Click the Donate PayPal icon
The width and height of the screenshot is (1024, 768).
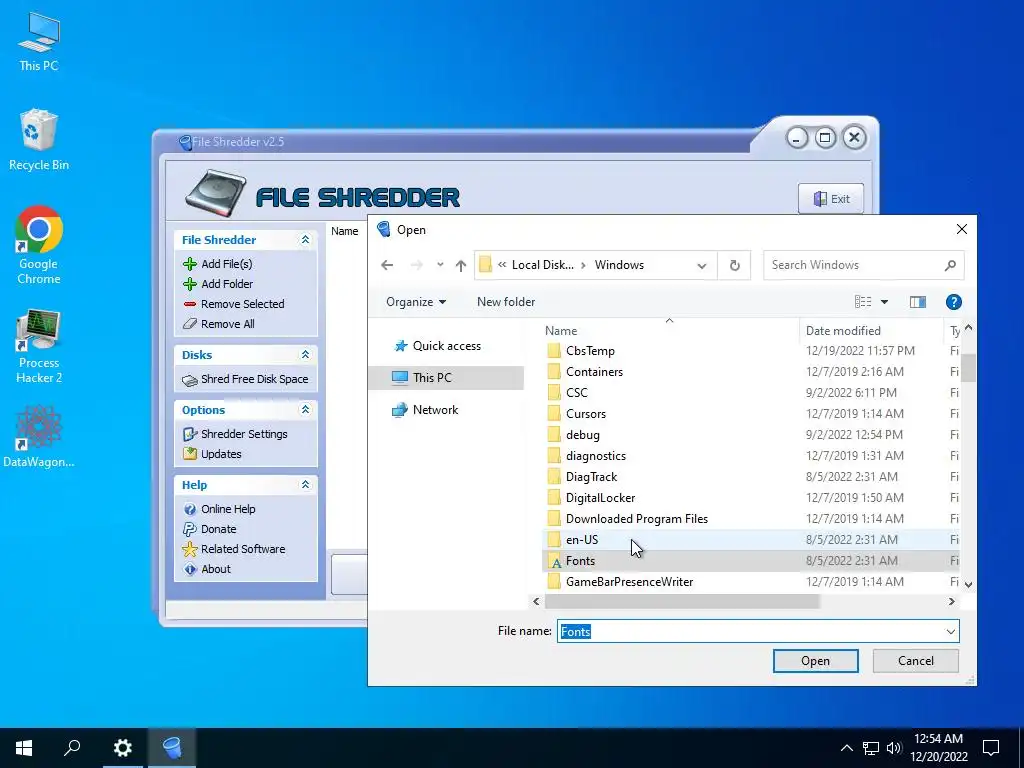pyautogui.click(x=190, y=529)
